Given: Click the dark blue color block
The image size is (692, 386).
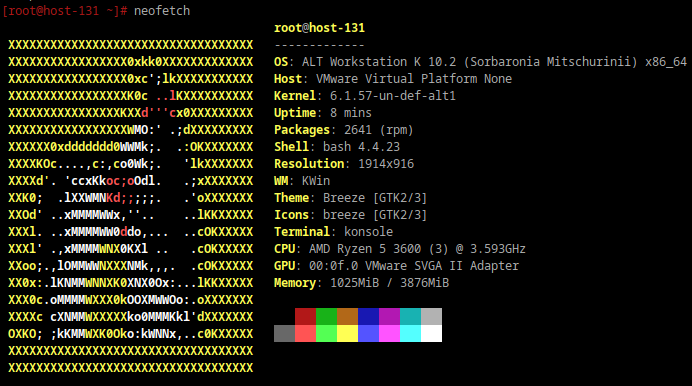Looking at the screenshot, I should [x=369, y=316].
